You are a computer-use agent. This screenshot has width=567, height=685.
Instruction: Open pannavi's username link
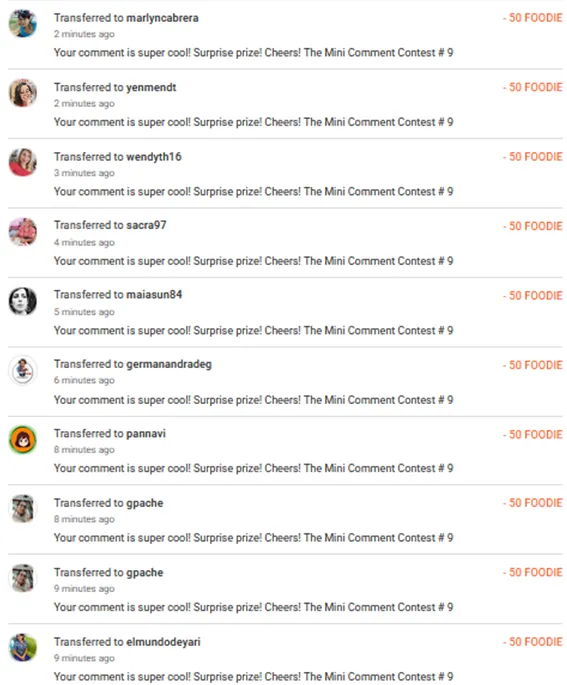(x=146, y=433)
